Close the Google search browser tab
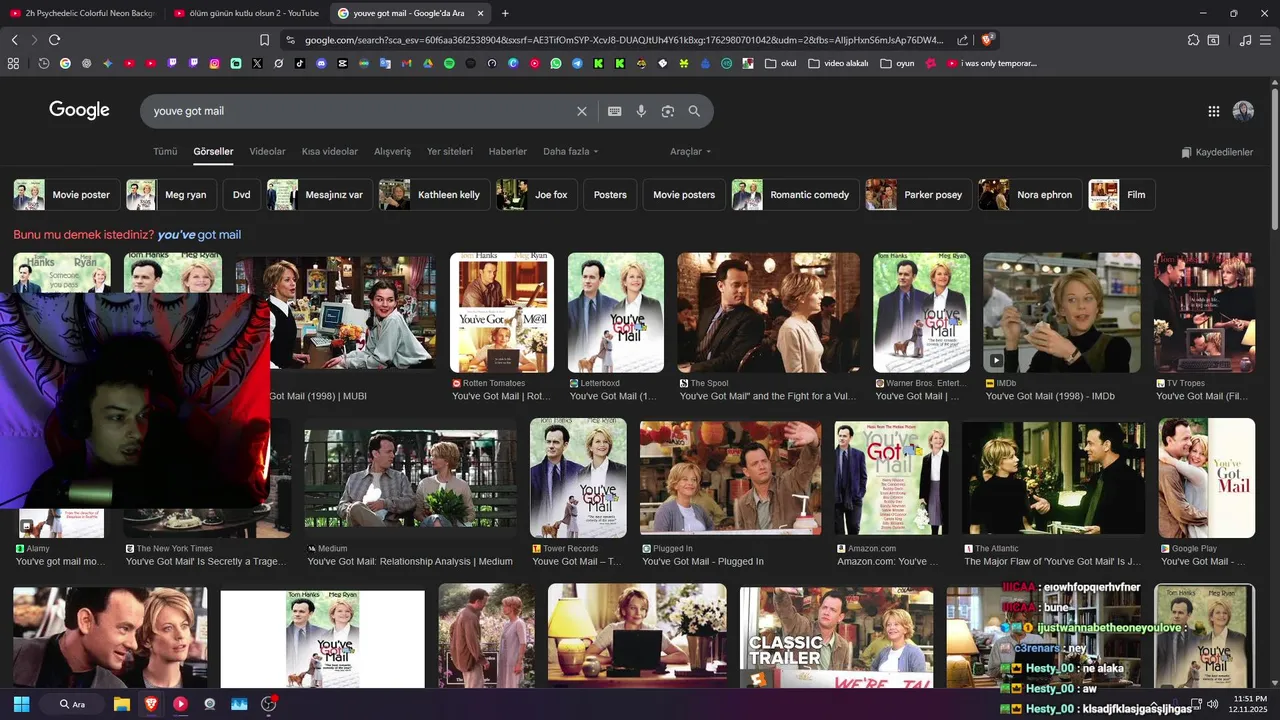 (x=481, y=13)
